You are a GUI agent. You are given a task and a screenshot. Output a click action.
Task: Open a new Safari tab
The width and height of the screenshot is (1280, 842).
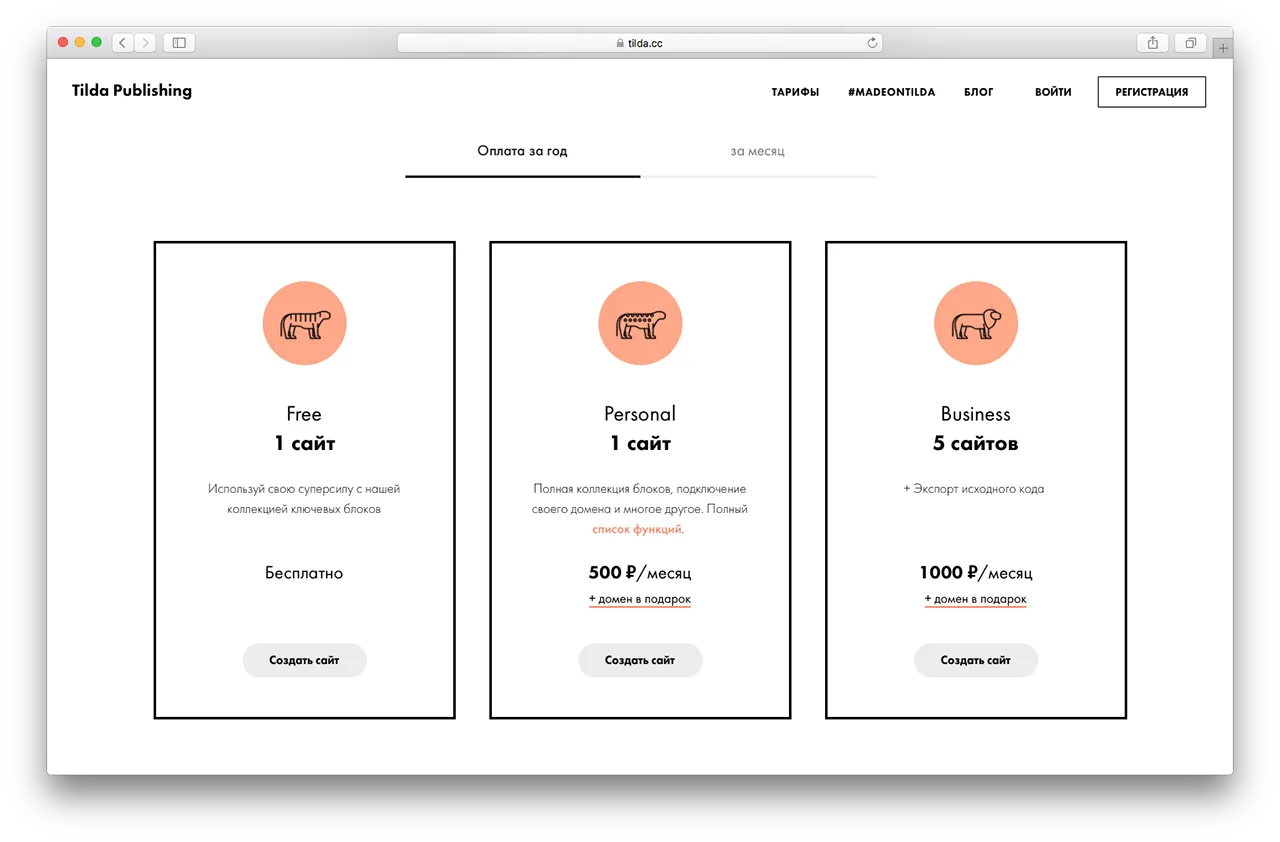1223,47
